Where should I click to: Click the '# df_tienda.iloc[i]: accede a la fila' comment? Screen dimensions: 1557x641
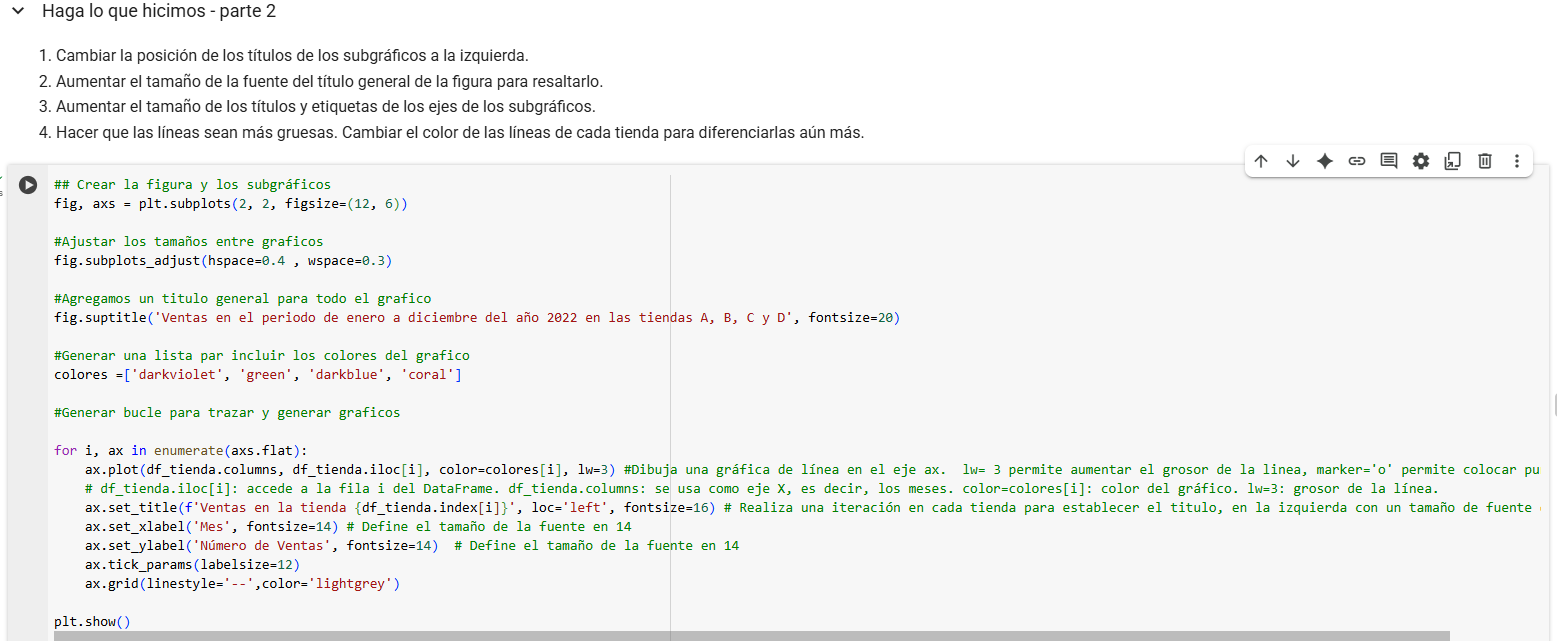[762, 489]
